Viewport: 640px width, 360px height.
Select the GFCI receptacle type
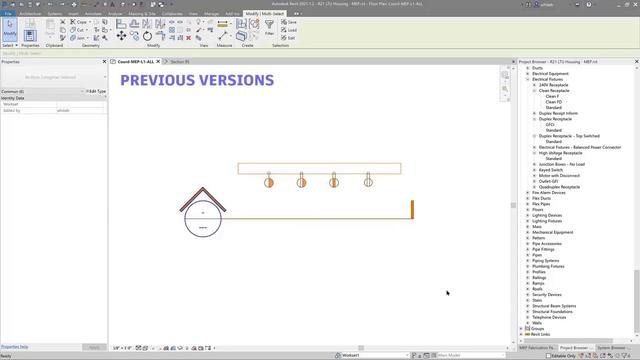[550, 124]
